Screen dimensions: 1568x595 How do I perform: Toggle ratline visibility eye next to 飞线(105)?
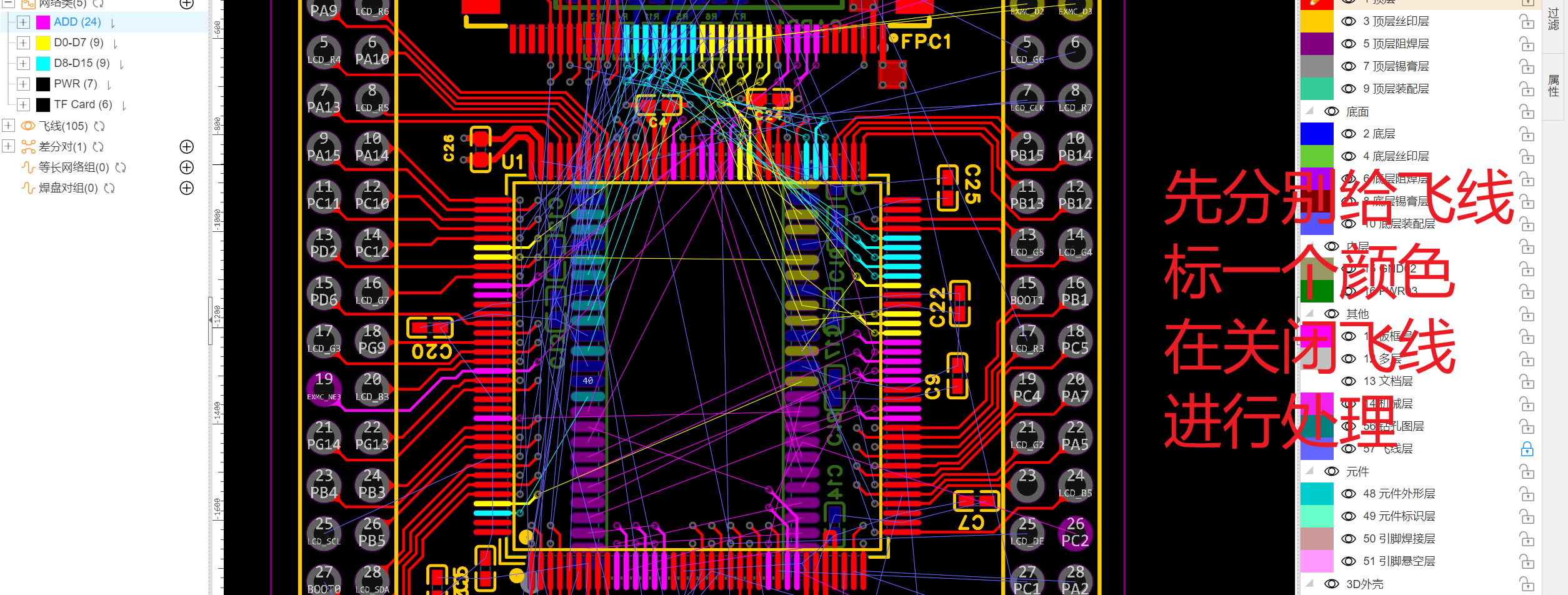pos(28,126)
